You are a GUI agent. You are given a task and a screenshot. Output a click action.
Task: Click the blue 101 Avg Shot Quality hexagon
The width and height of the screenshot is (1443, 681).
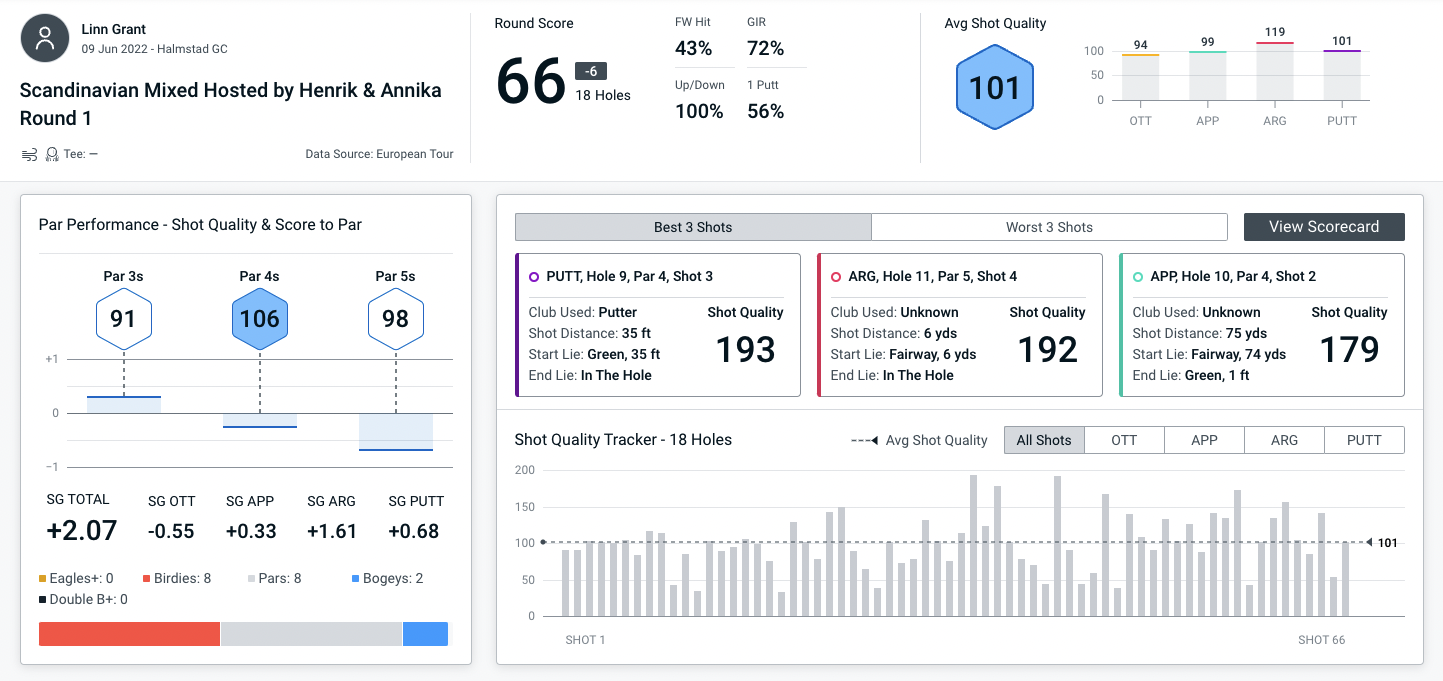tap(994, 88)
